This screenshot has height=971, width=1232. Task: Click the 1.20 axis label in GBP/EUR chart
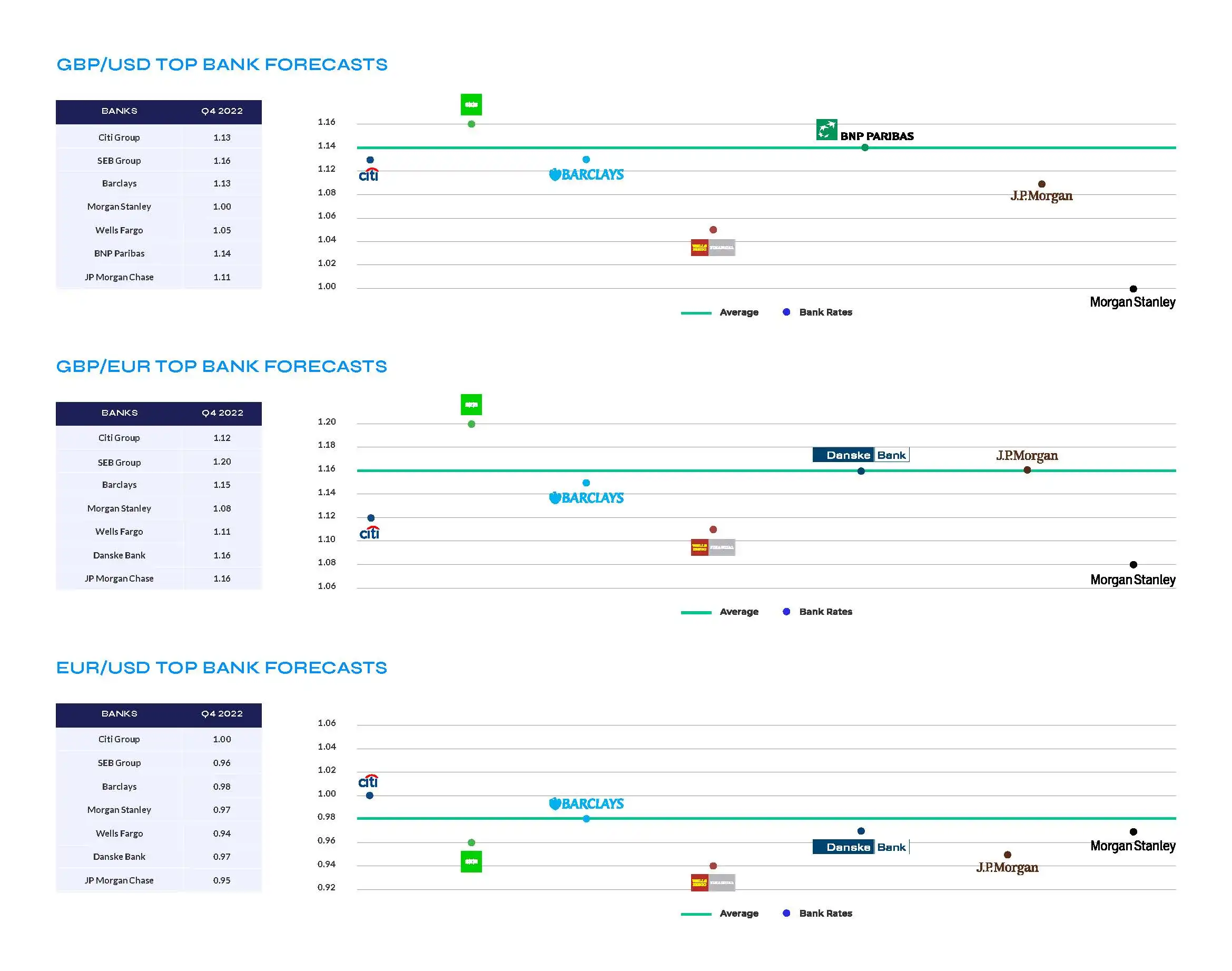(327, 421)
